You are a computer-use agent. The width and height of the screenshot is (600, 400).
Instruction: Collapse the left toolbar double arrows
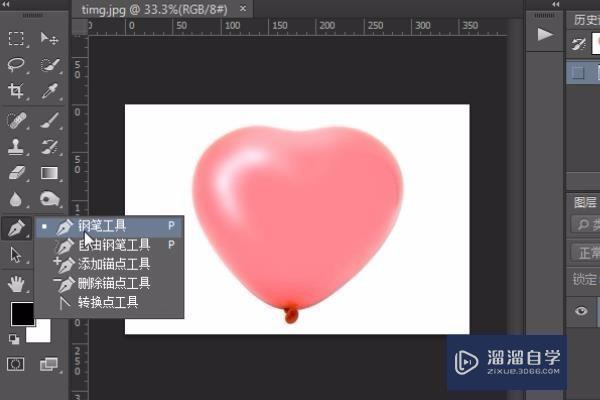click(x=5, y=4)
